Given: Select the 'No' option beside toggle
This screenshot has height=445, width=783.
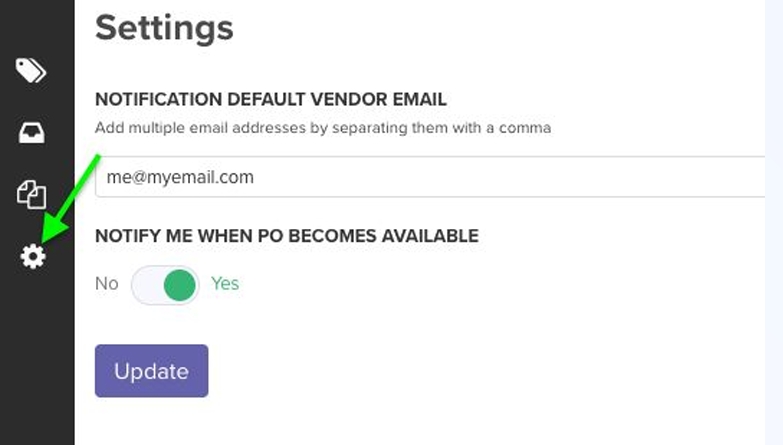Looking at the screenshot, I should (x=106, y=284).
